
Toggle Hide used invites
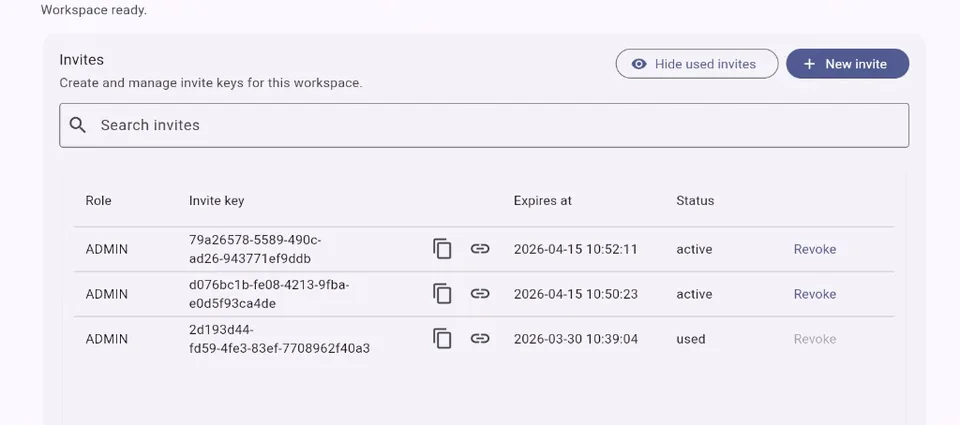coord(697,64)
